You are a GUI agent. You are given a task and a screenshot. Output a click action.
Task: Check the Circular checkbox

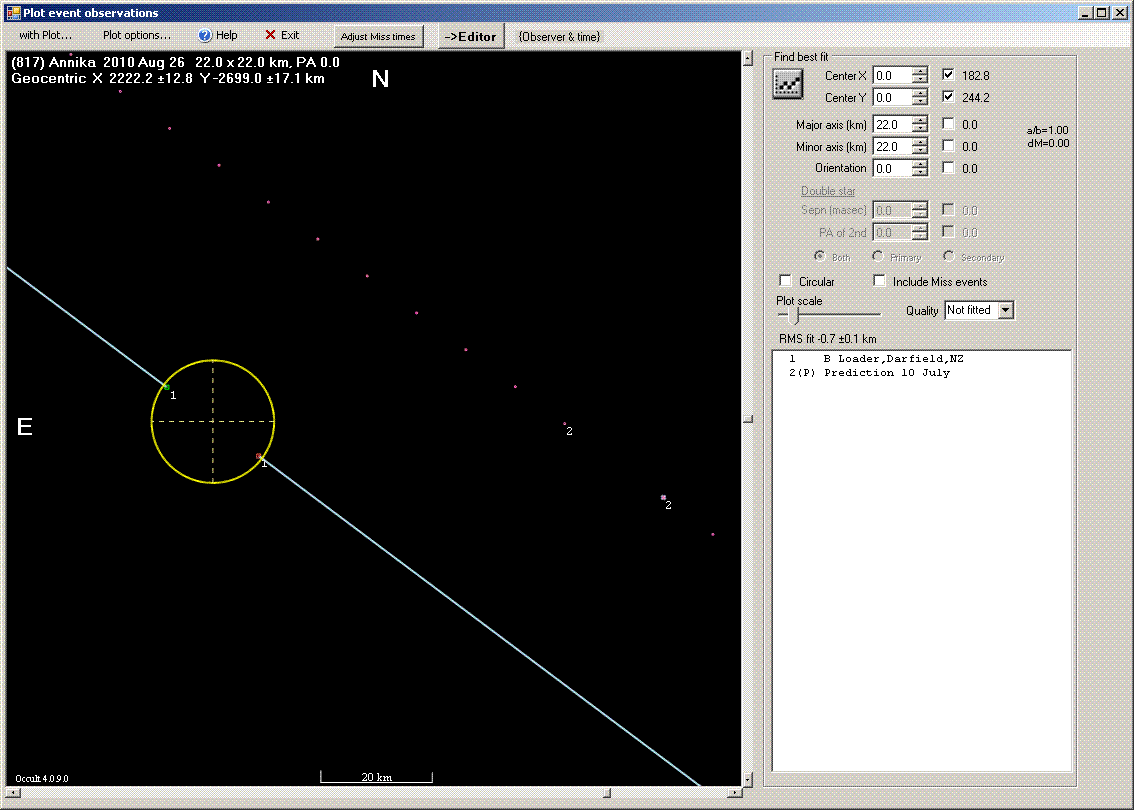(785, 281)
